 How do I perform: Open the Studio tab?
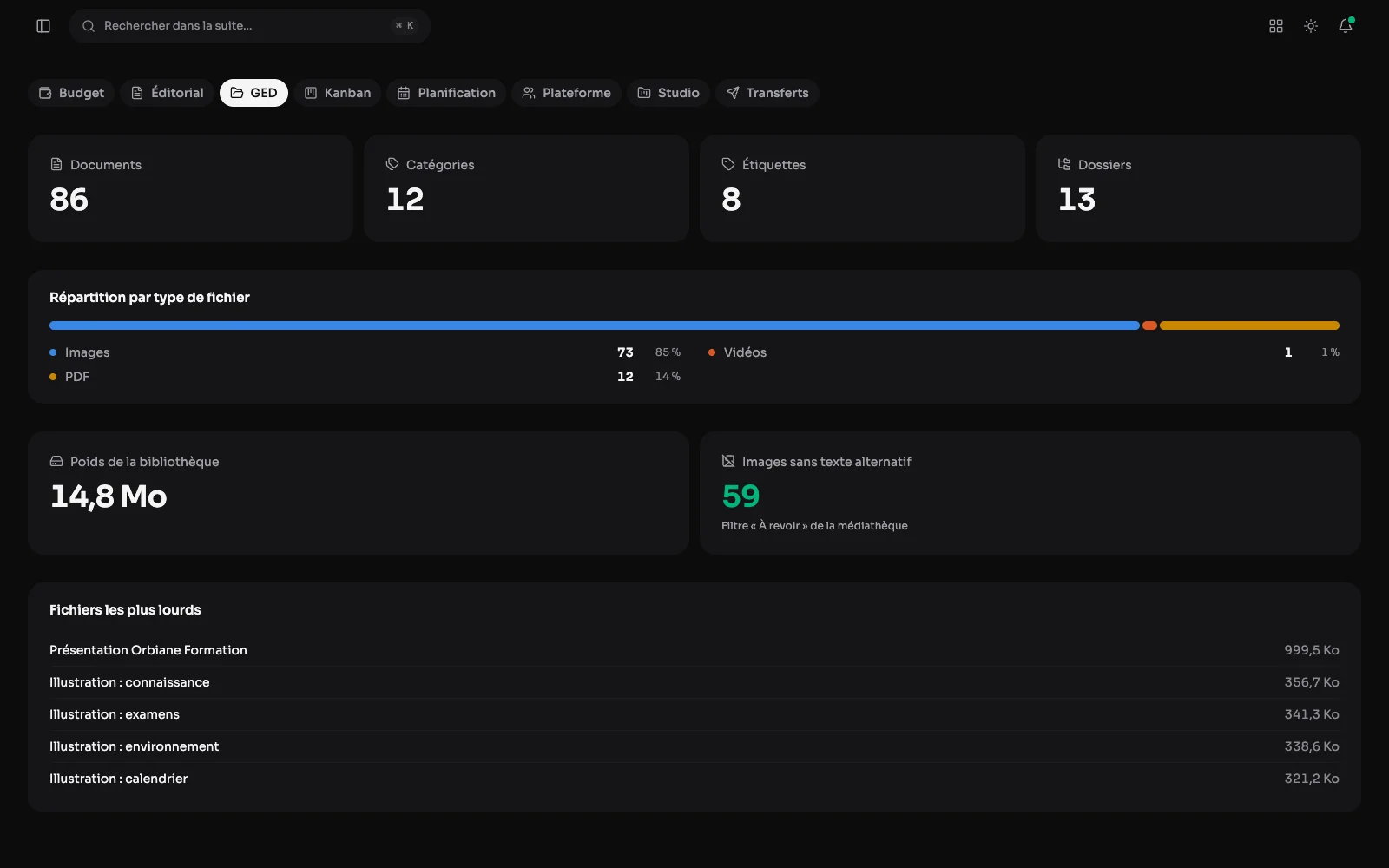pos(668,93)
